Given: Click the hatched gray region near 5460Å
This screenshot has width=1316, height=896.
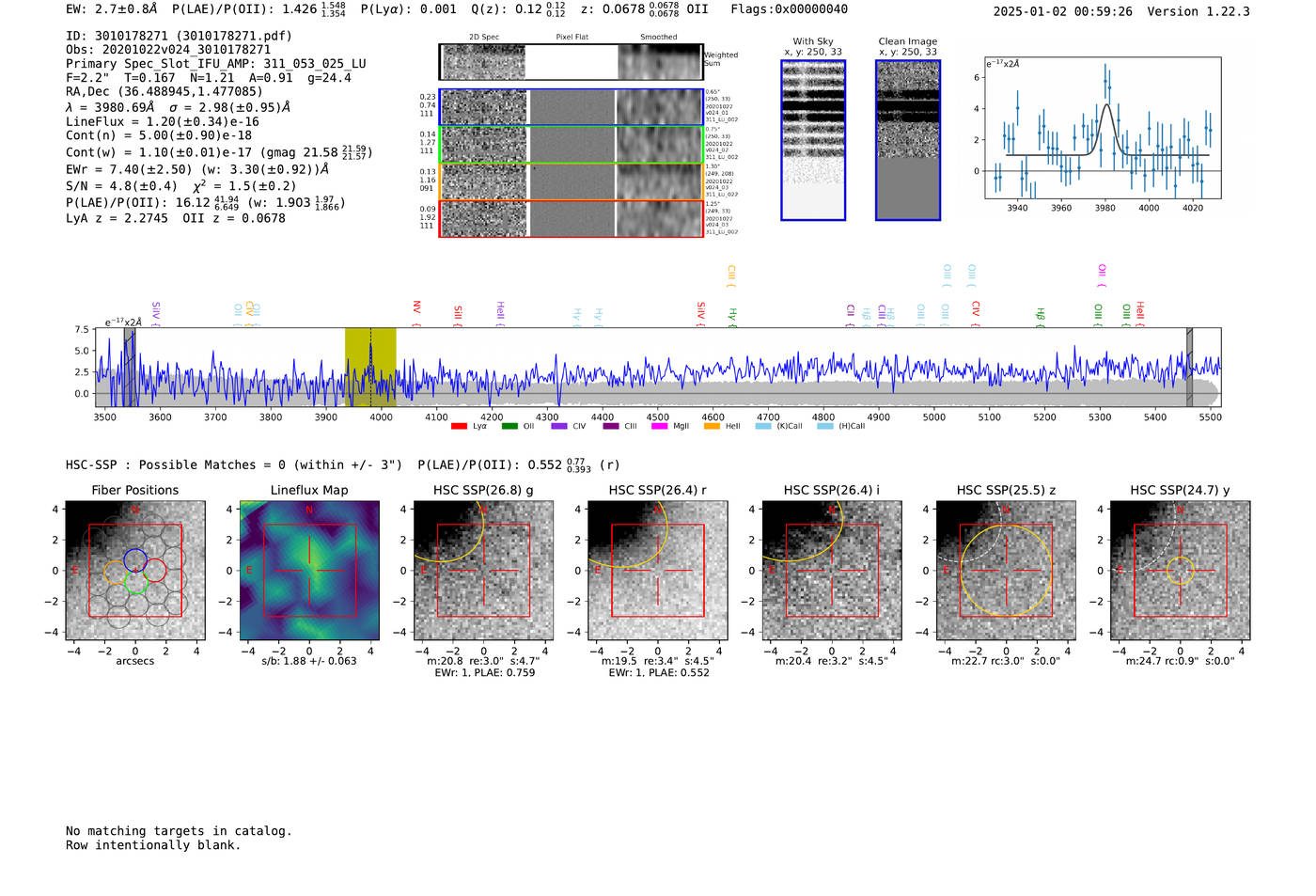Looking at the screenshot, I should [1189, 367].
